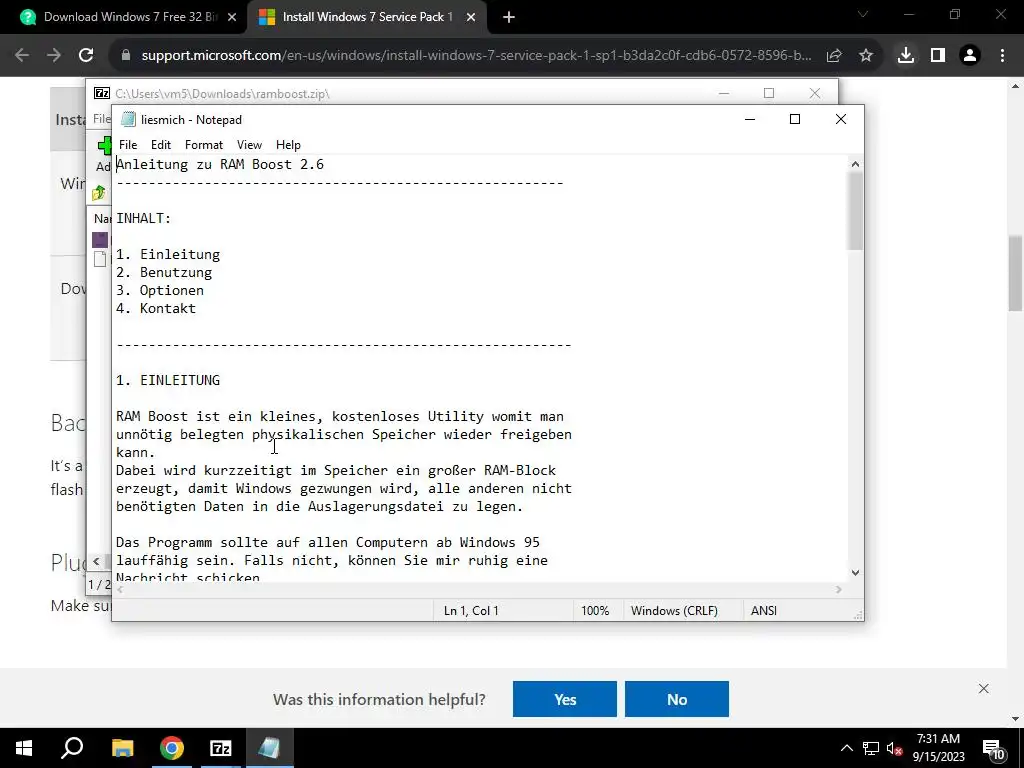Open Chrome three-dot menu

[1002, 56]
